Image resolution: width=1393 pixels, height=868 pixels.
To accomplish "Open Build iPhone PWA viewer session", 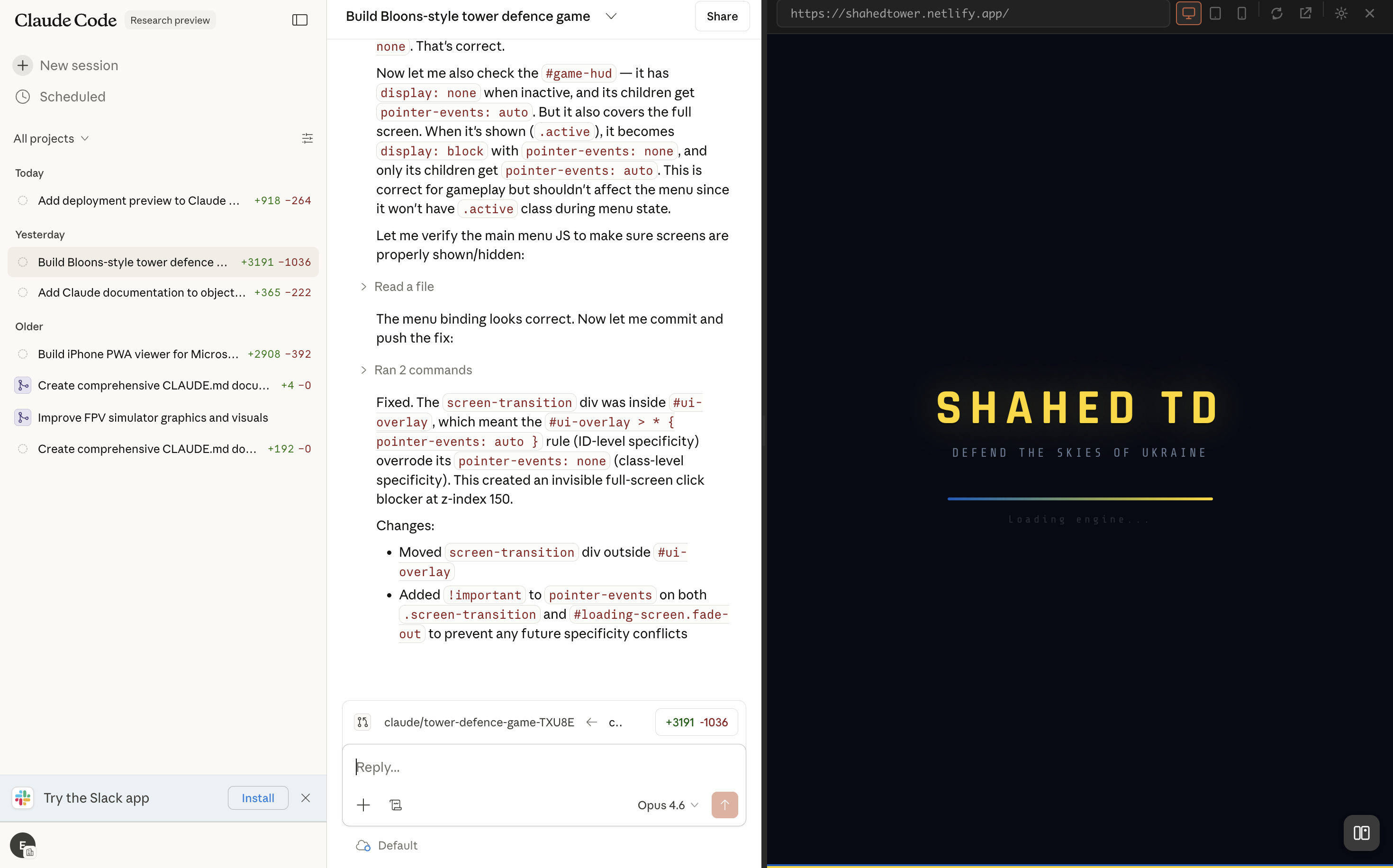I will (x=138, y=354).
